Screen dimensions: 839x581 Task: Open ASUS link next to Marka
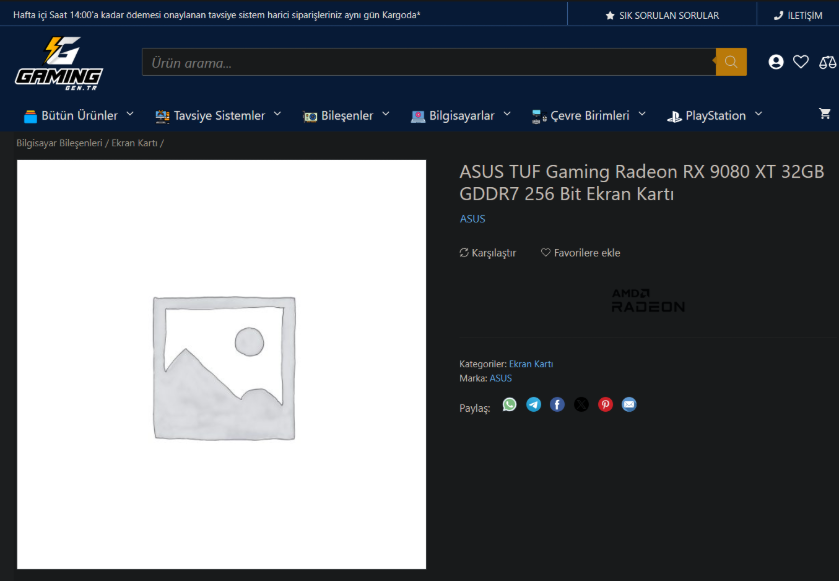pyautogui.click(x=500, y=378)
